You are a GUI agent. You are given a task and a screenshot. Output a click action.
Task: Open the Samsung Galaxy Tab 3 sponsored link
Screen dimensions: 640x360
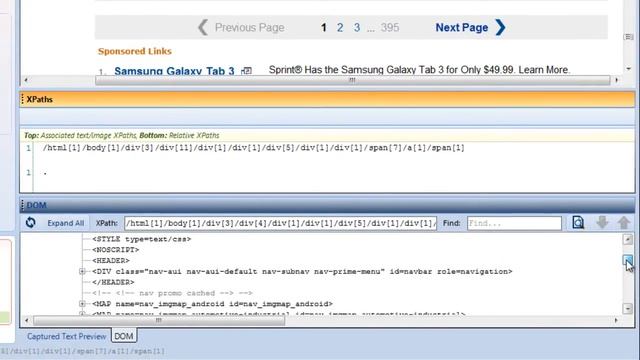coord(174,71)
